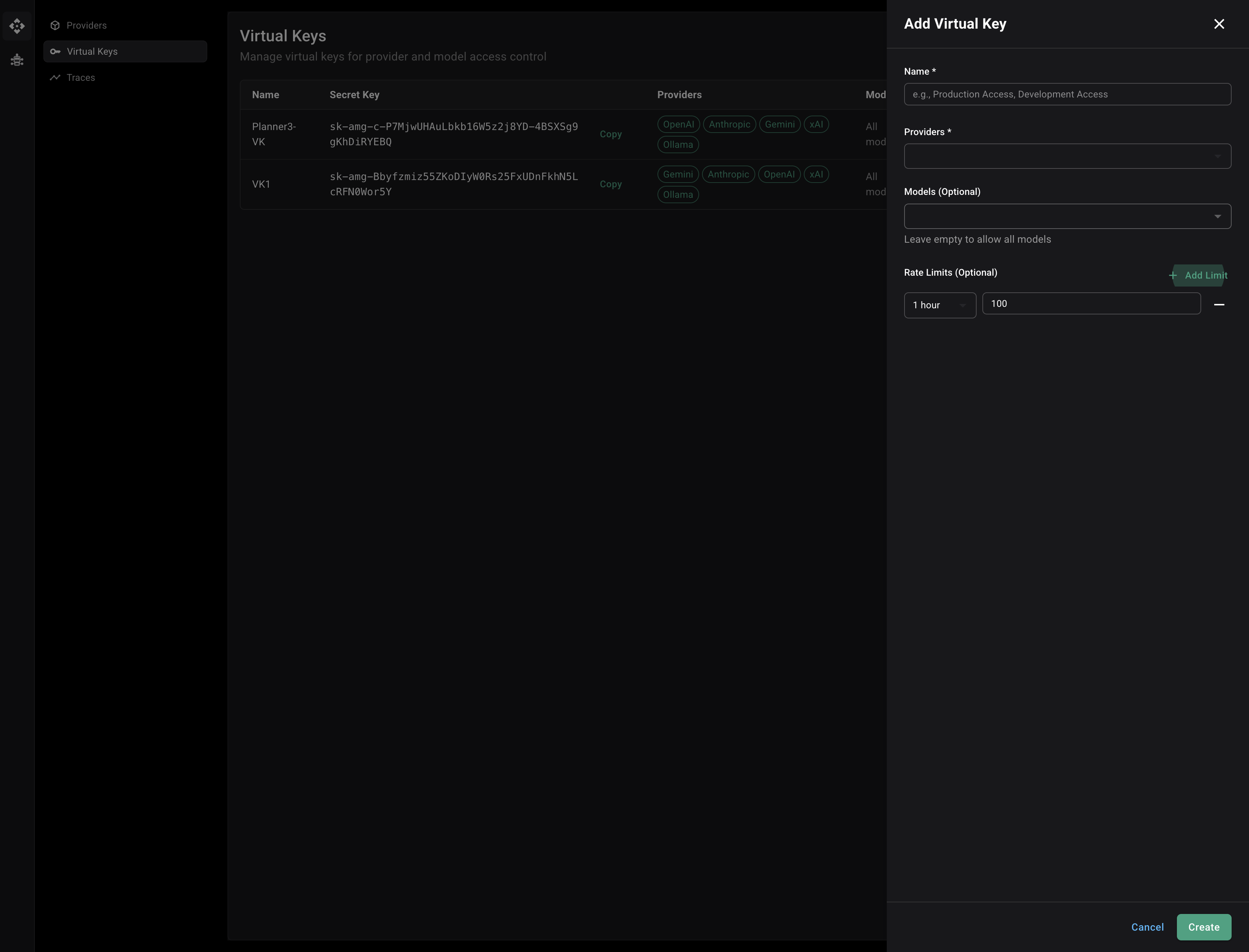
Task: Click the line-chart icon beside Traces
Action: pyautogui.click(x=55, y=77)
